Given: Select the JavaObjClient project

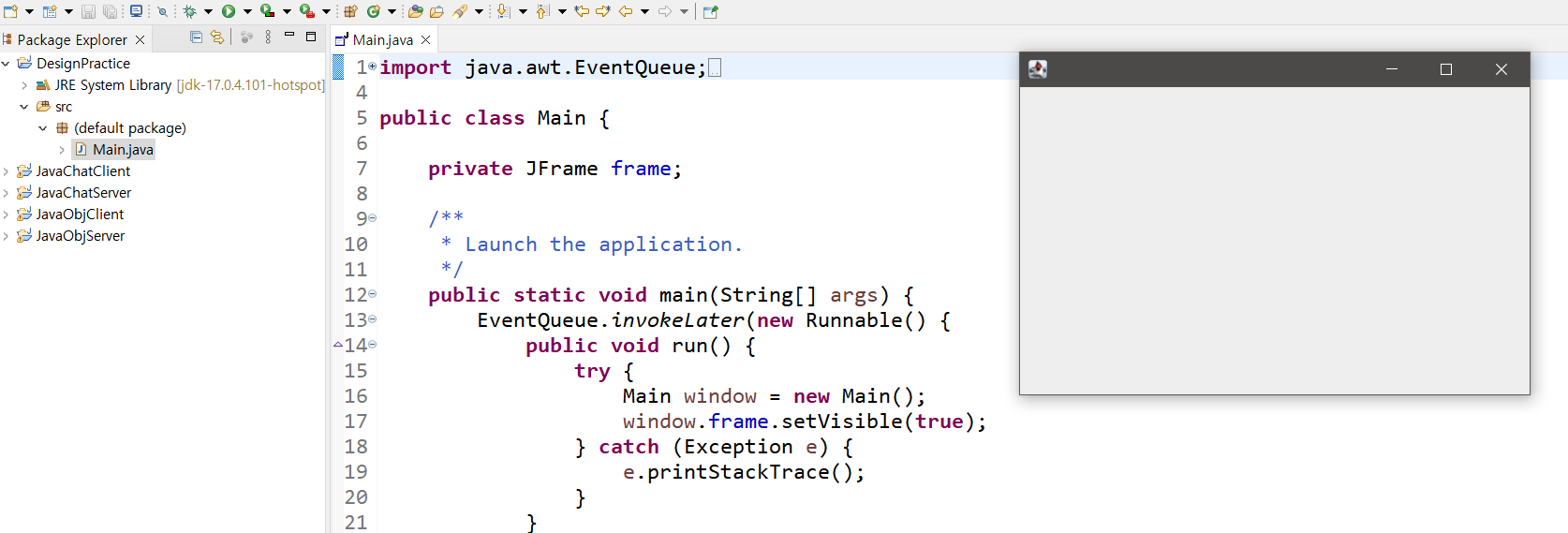Looking at the screenshot, I should click(80, 215).
